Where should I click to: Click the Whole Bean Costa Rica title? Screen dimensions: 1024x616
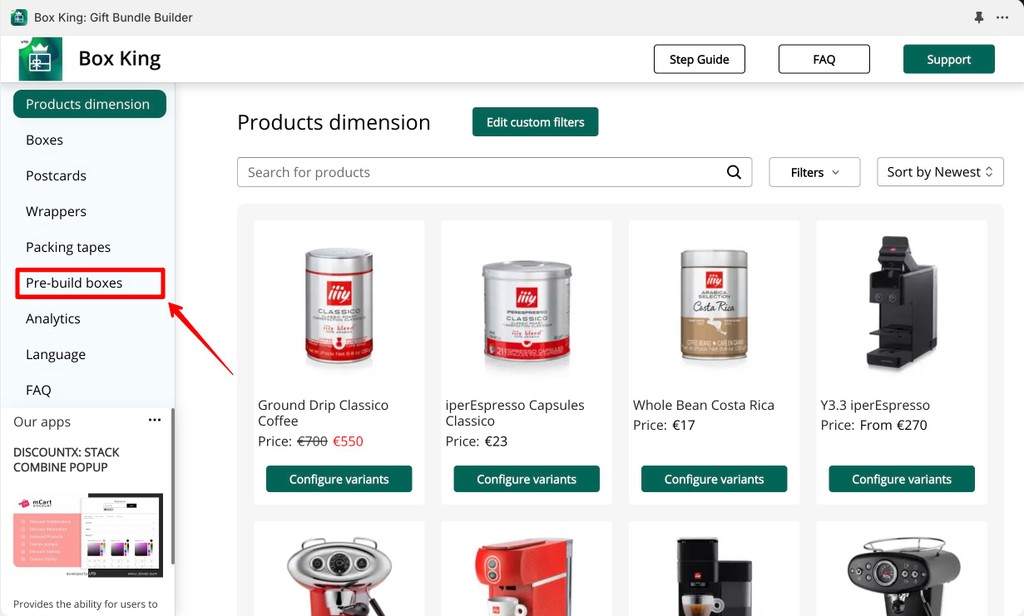(x=703, y=405)
